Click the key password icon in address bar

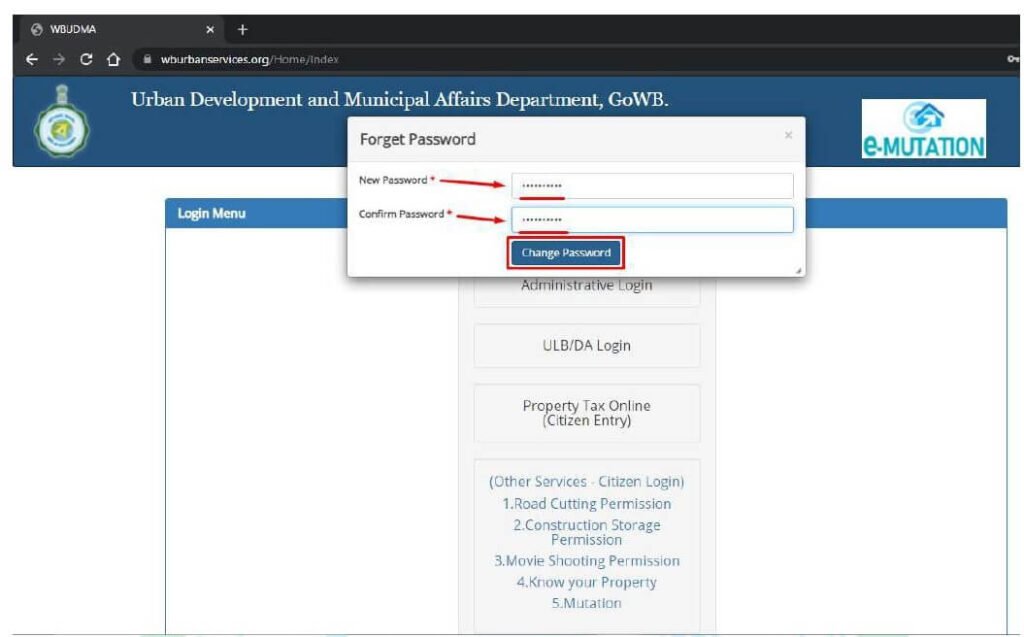click(x=1012, y=59)
